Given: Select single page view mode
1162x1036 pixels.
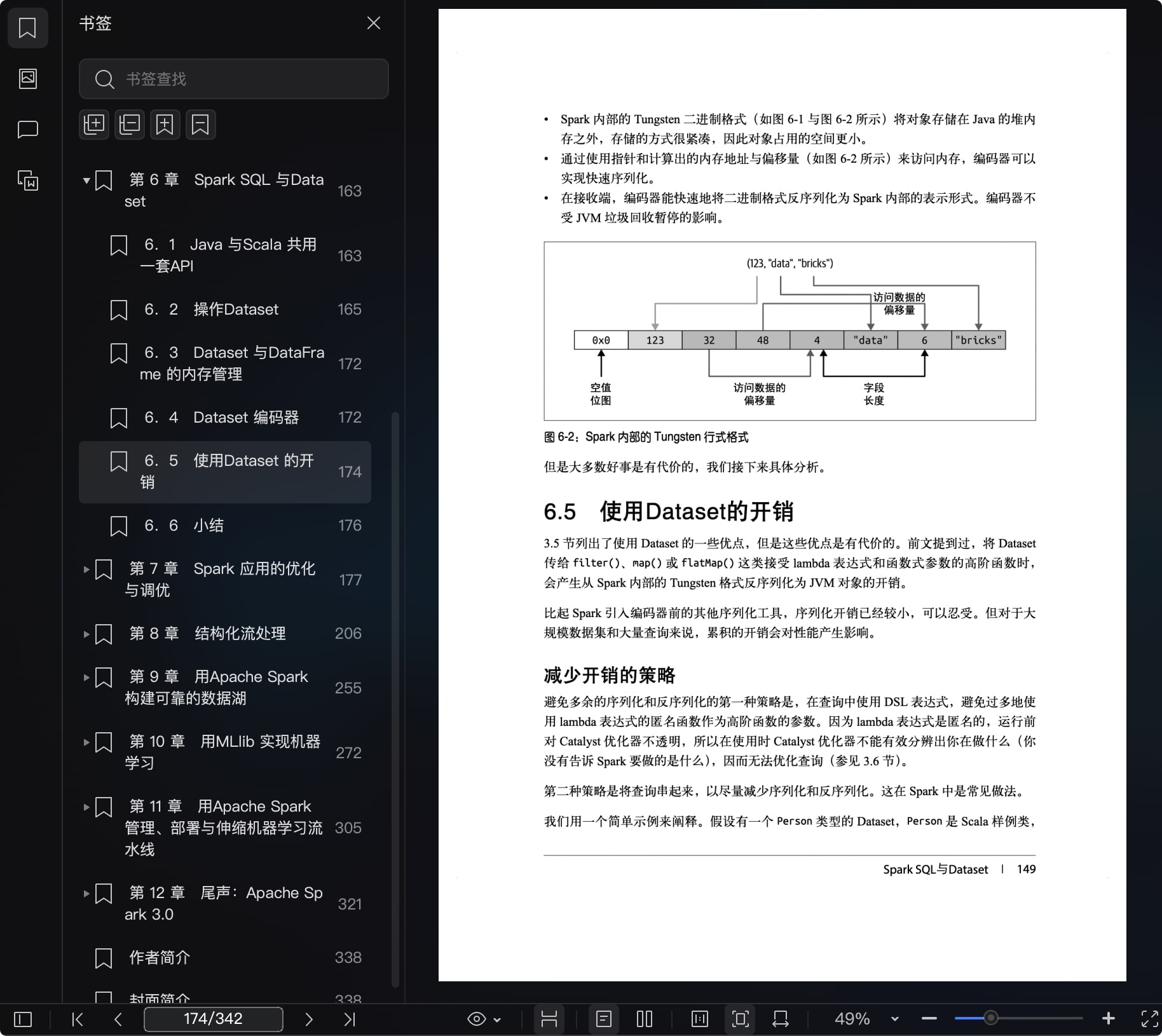Looking at the screenshot, I should (604, 1019).
